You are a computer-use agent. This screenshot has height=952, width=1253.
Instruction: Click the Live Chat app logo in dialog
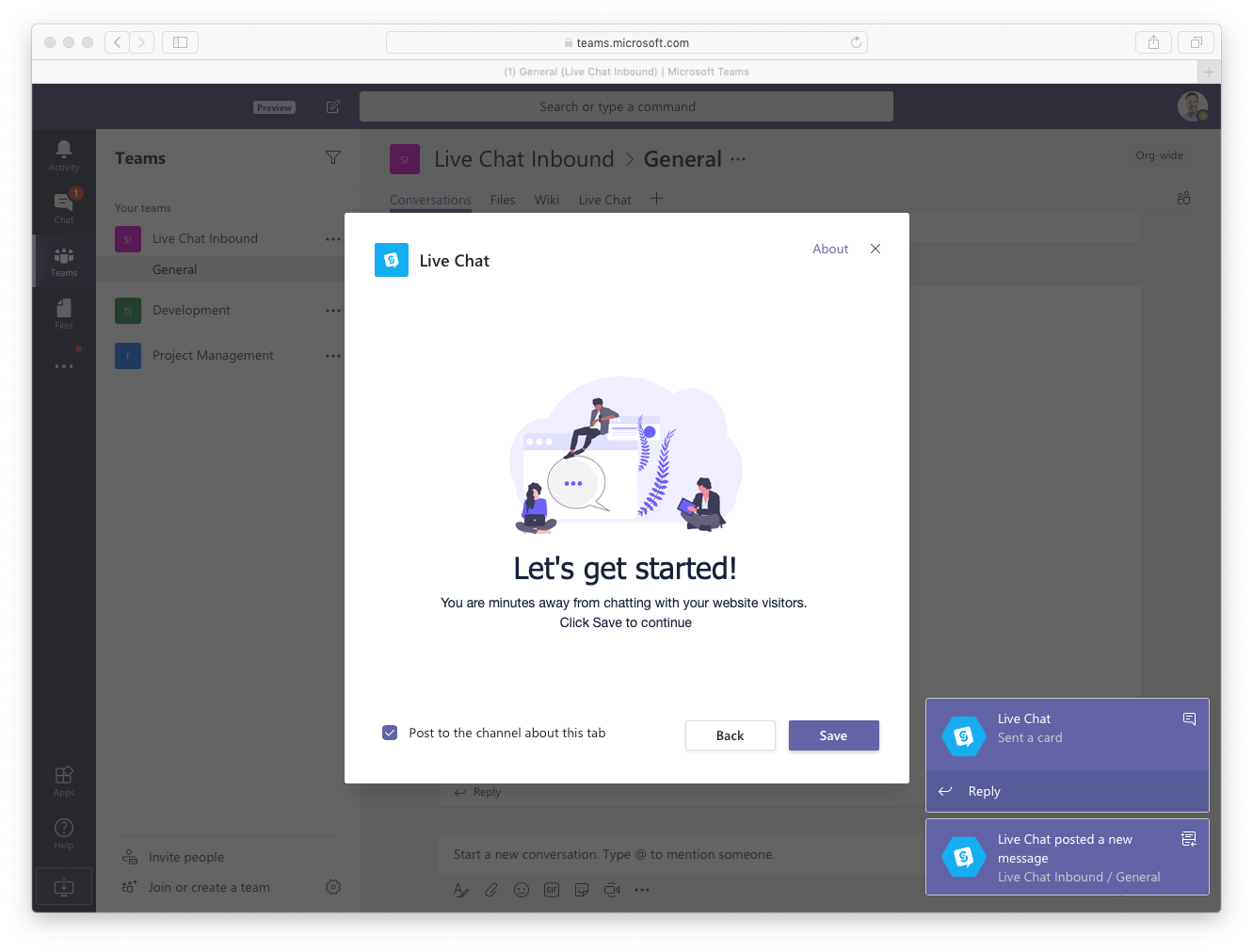tap(392, 260)
